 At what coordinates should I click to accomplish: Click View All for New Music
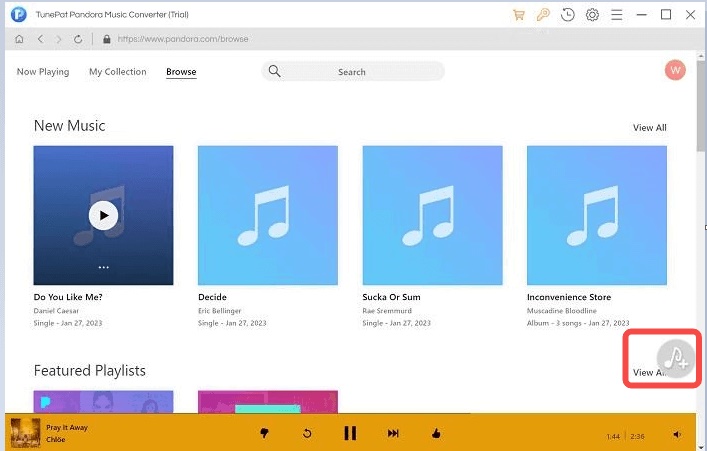click(649, 128)
